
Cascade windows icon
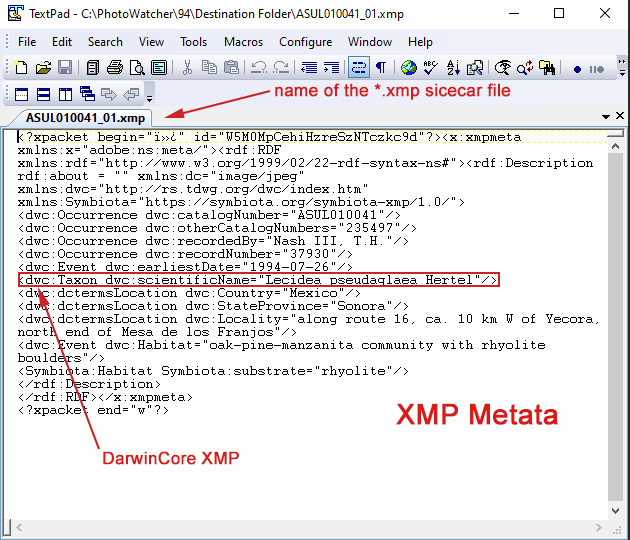[x=87, y=94]
